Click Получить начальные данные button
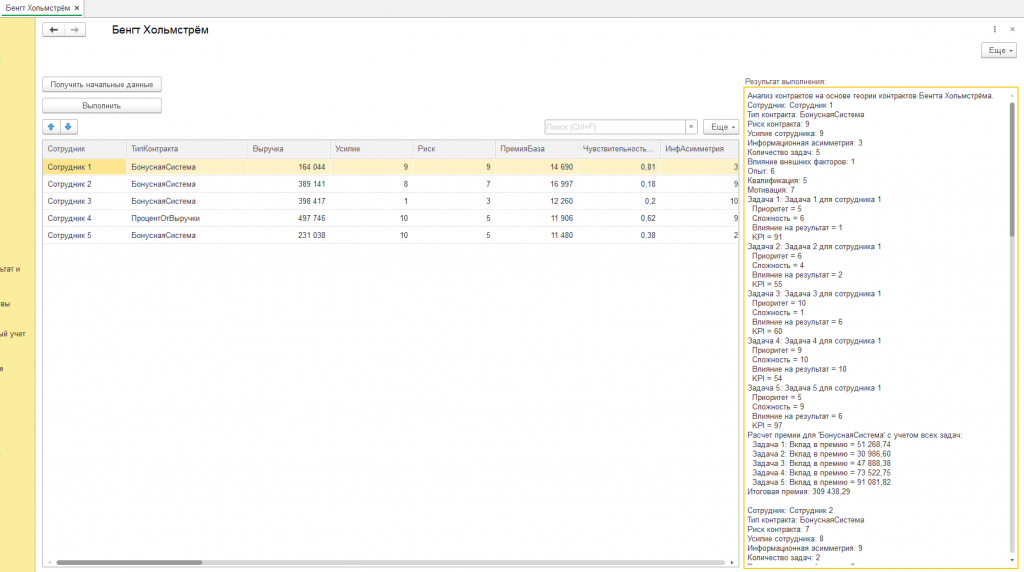This screenshot has height=572, width=1024. (x=102, y=84)
